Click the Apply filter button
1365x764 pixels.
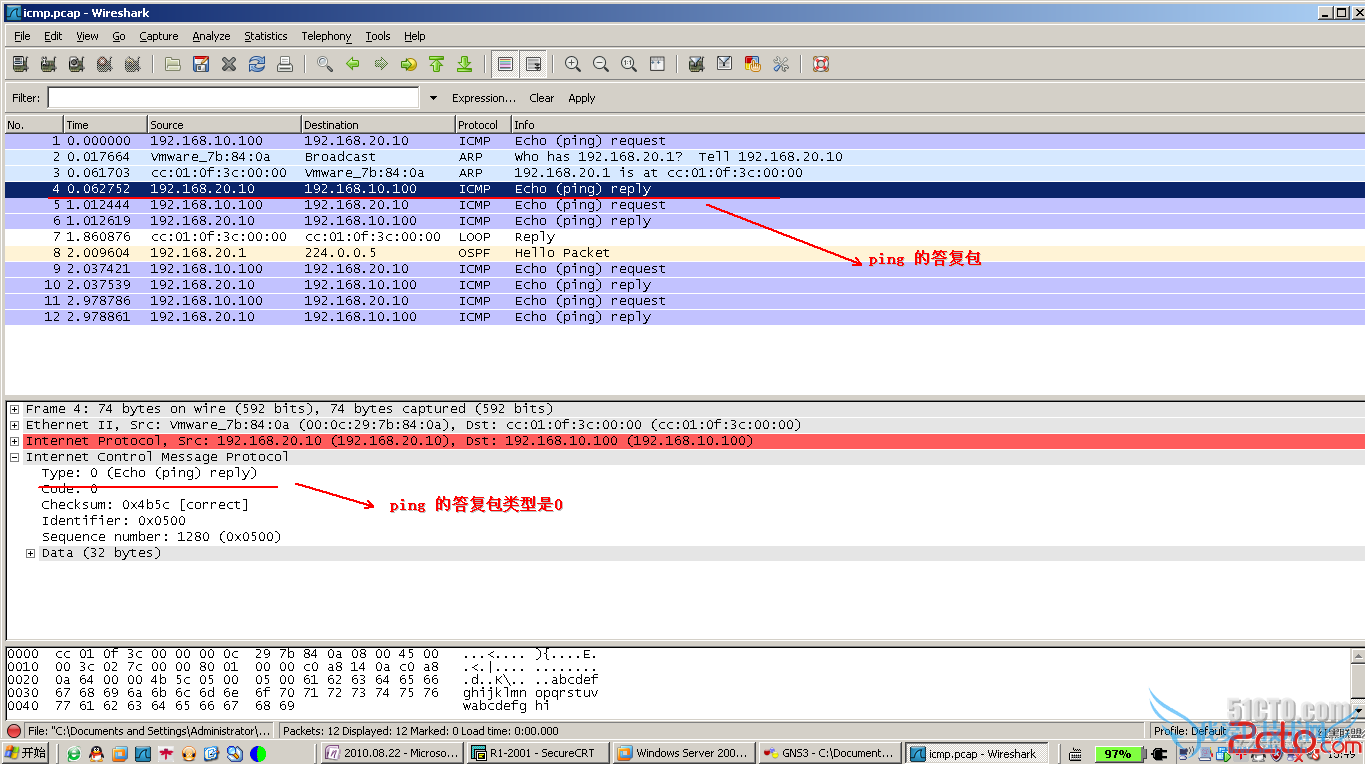click(581, 98)
